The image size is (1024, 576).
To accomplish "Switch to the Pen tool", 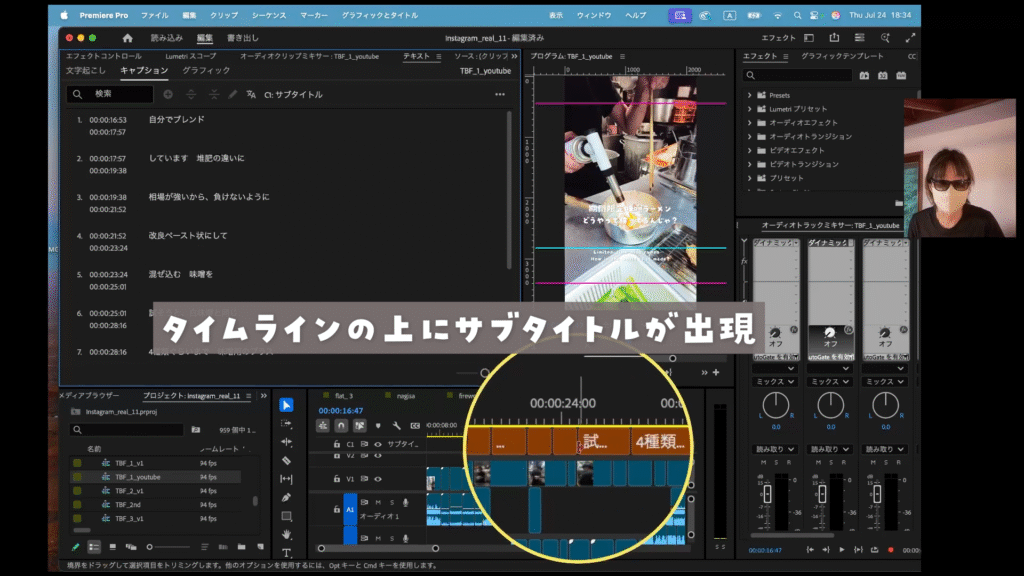I will (x=286, y=498).
